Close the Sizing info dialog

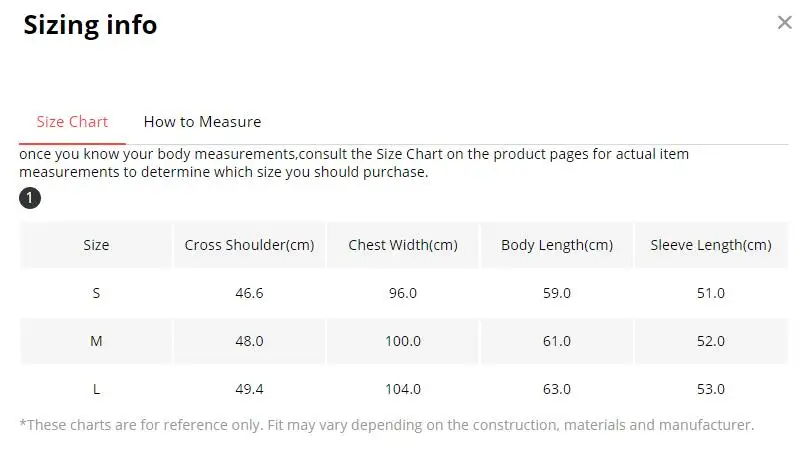[x=784, y=23]
